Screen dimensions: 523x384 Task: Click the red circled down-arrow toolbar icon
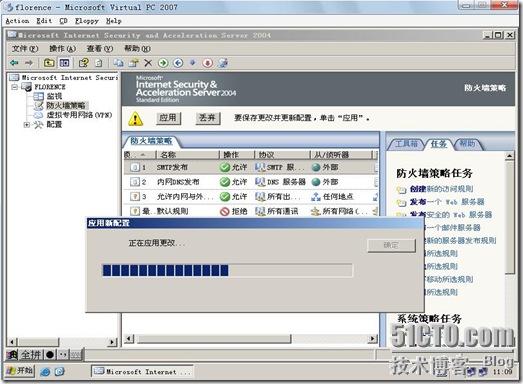(207, 63)
